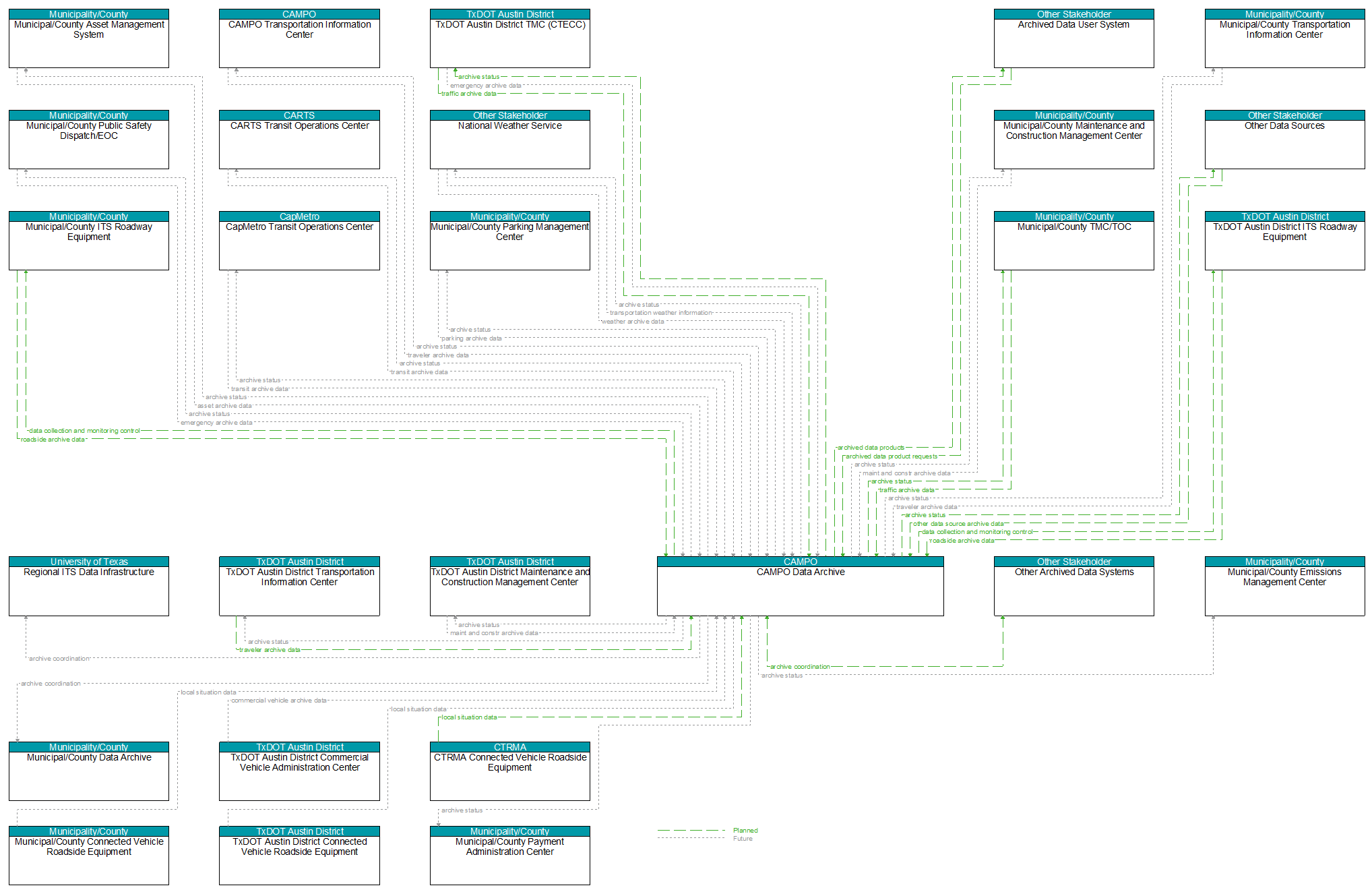This screenshot has height=894, width=1372.
Task: Open the CapMetro Transit Operations Center node
Action: tap(299, 241)
